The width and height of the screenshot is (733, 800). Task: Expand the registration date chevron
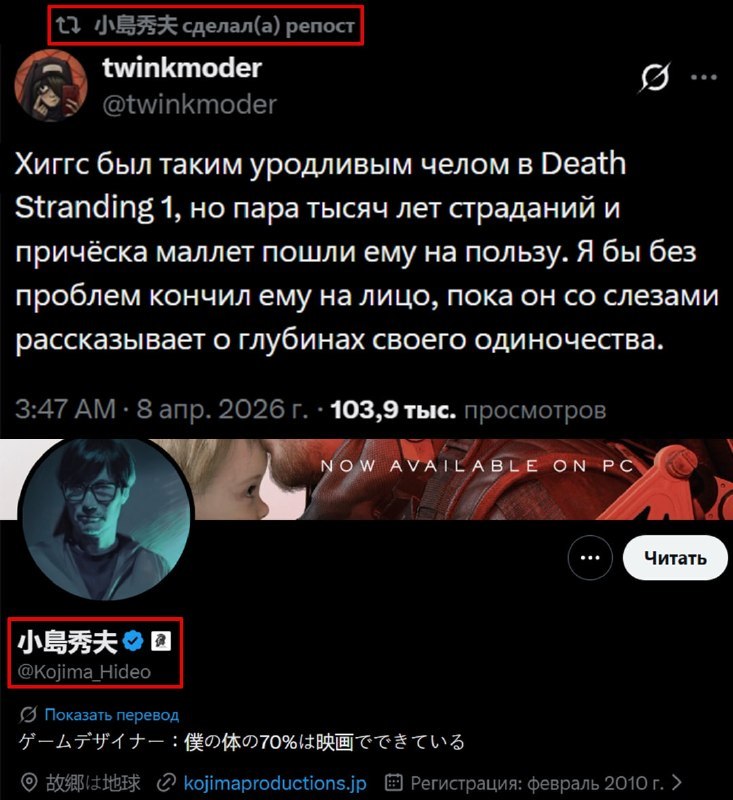[x=677, y=782]
